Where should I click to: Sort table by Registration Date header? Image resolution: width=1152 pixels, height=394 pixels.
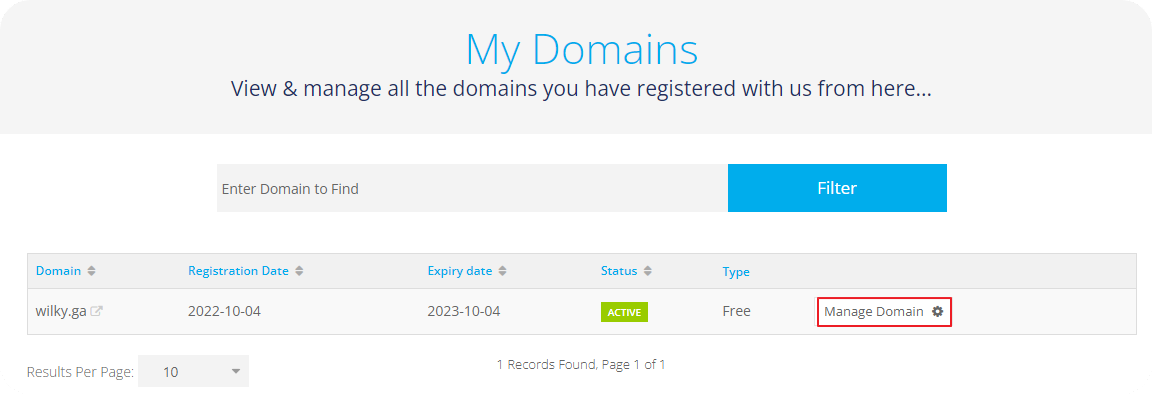pyautogui.click(x=238, y=271)
